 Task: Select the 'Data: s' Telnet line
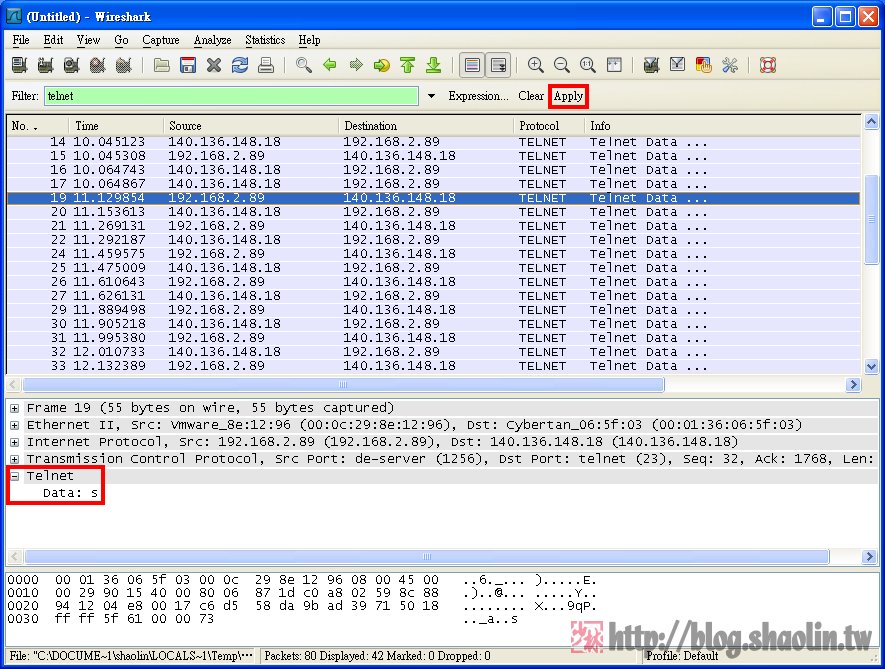point(70,493)
